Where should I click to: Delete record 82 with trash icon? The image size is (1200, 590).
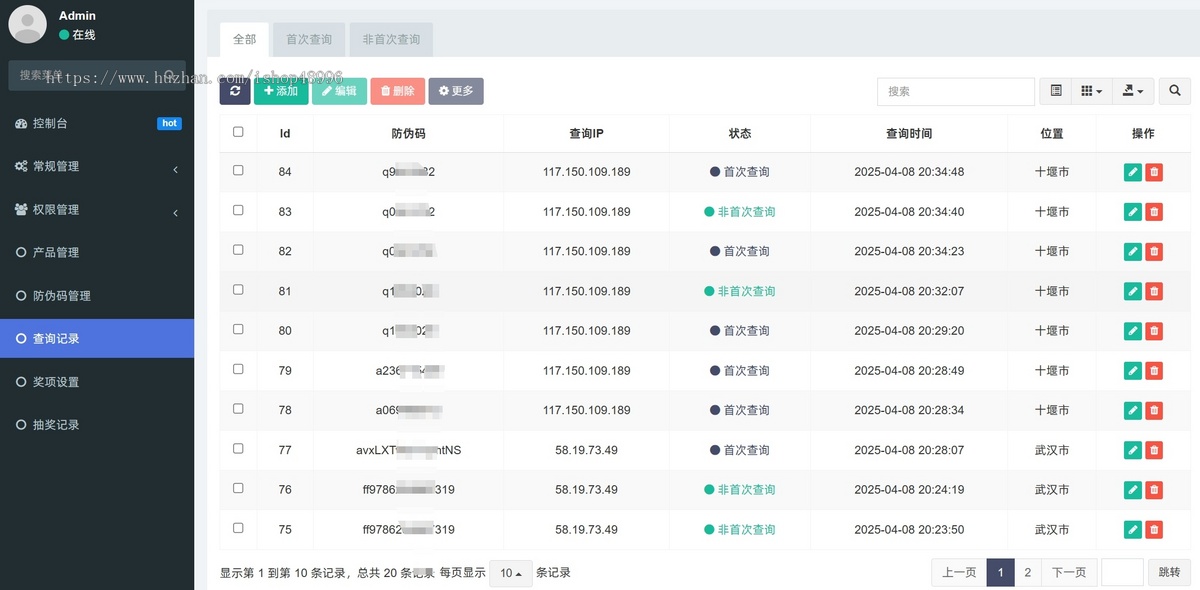pos(1154,251)
